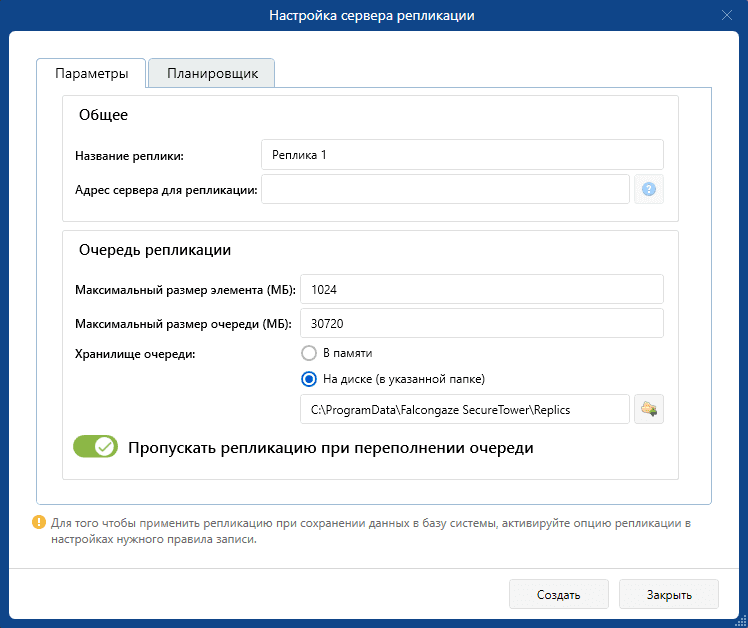Click the maximum element size field (1024)
This screenshot has width=748, height=628.
pos(481,289)
